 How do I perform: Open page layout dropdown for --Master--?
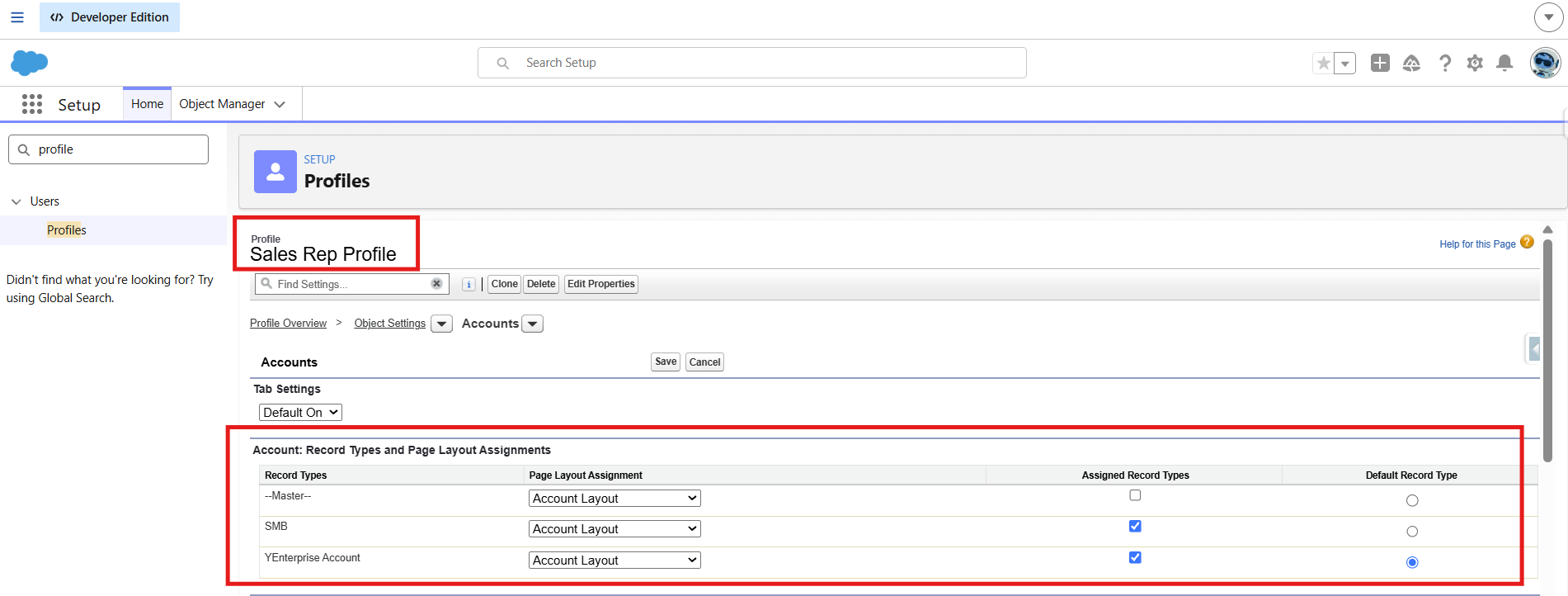pos(614,499)
